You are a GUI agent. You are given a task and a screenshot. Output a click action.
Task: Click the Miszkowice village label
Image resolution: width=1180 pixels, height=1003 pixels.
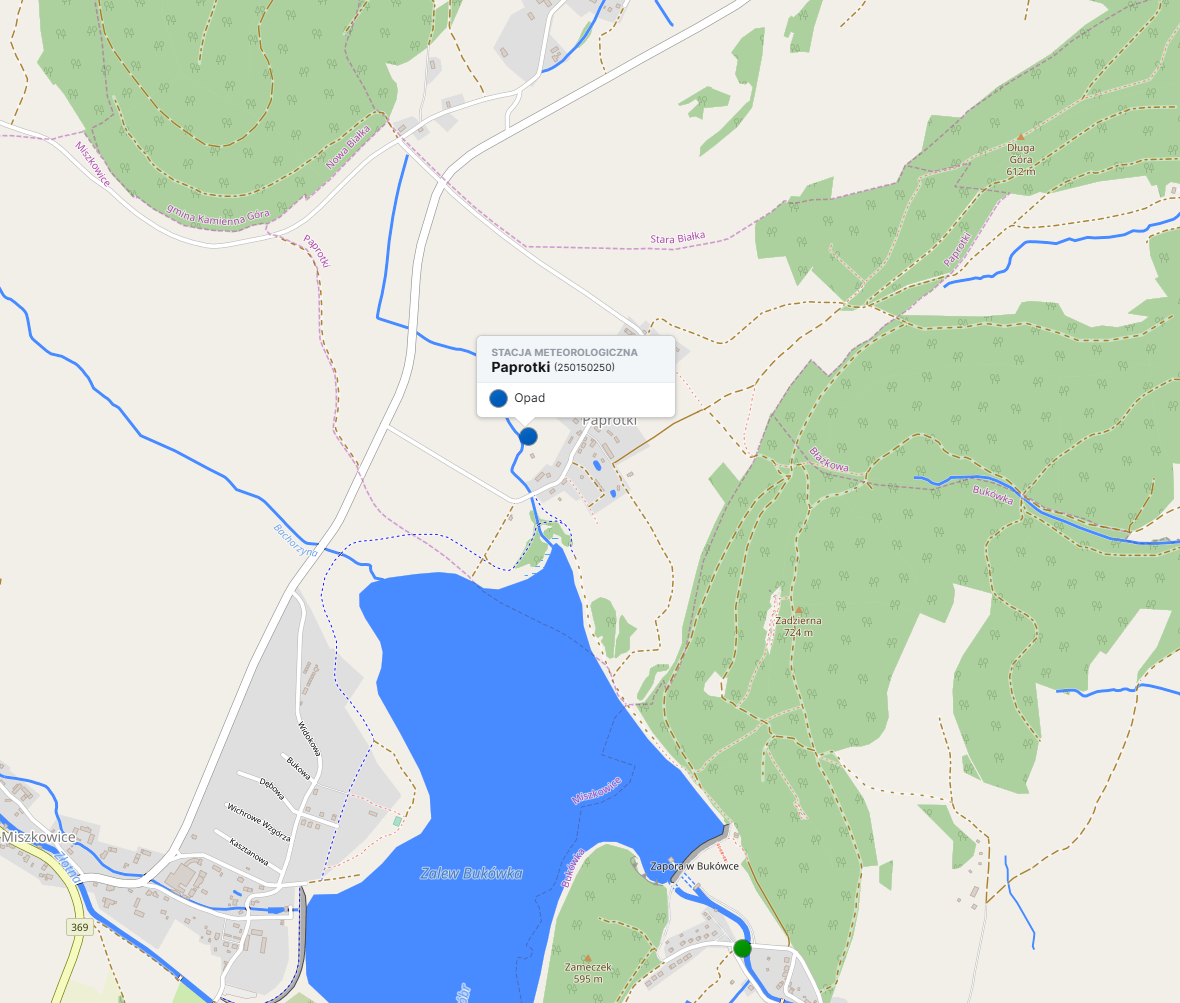tap(38, 837)
